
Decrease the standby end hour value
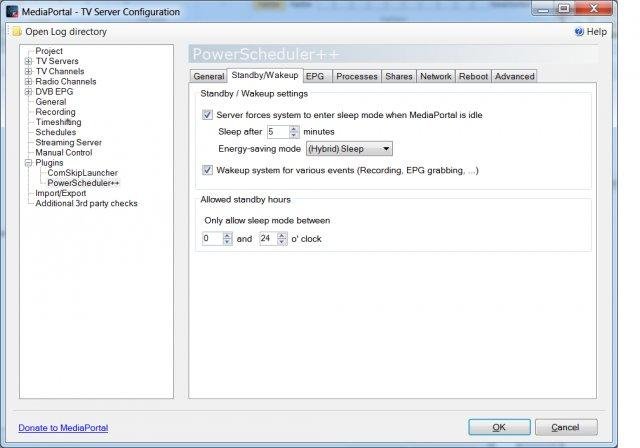pyautogui.click(x=282, y=242)
